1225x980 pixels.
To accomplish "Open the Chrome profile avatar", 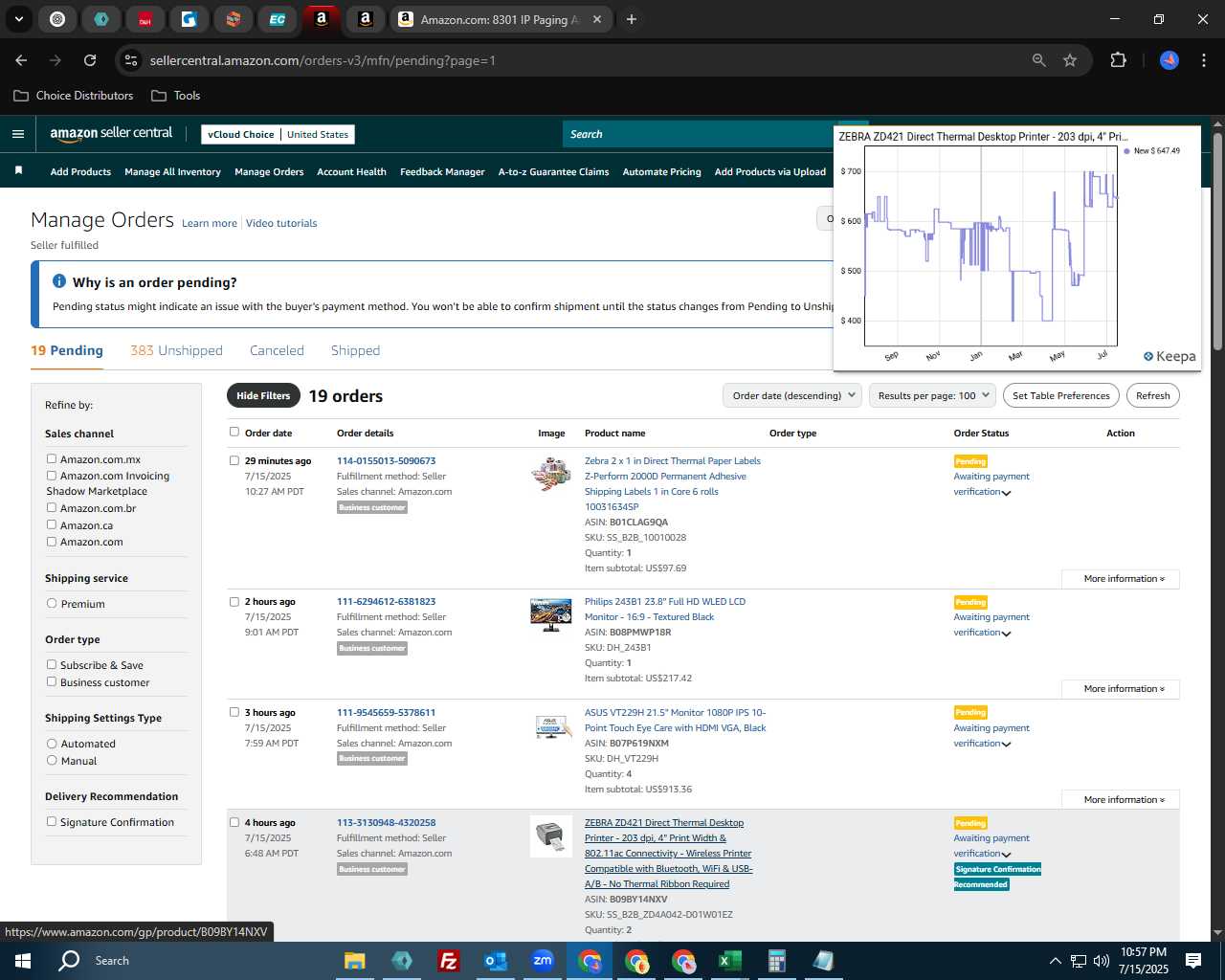I will coord(1169,60).
